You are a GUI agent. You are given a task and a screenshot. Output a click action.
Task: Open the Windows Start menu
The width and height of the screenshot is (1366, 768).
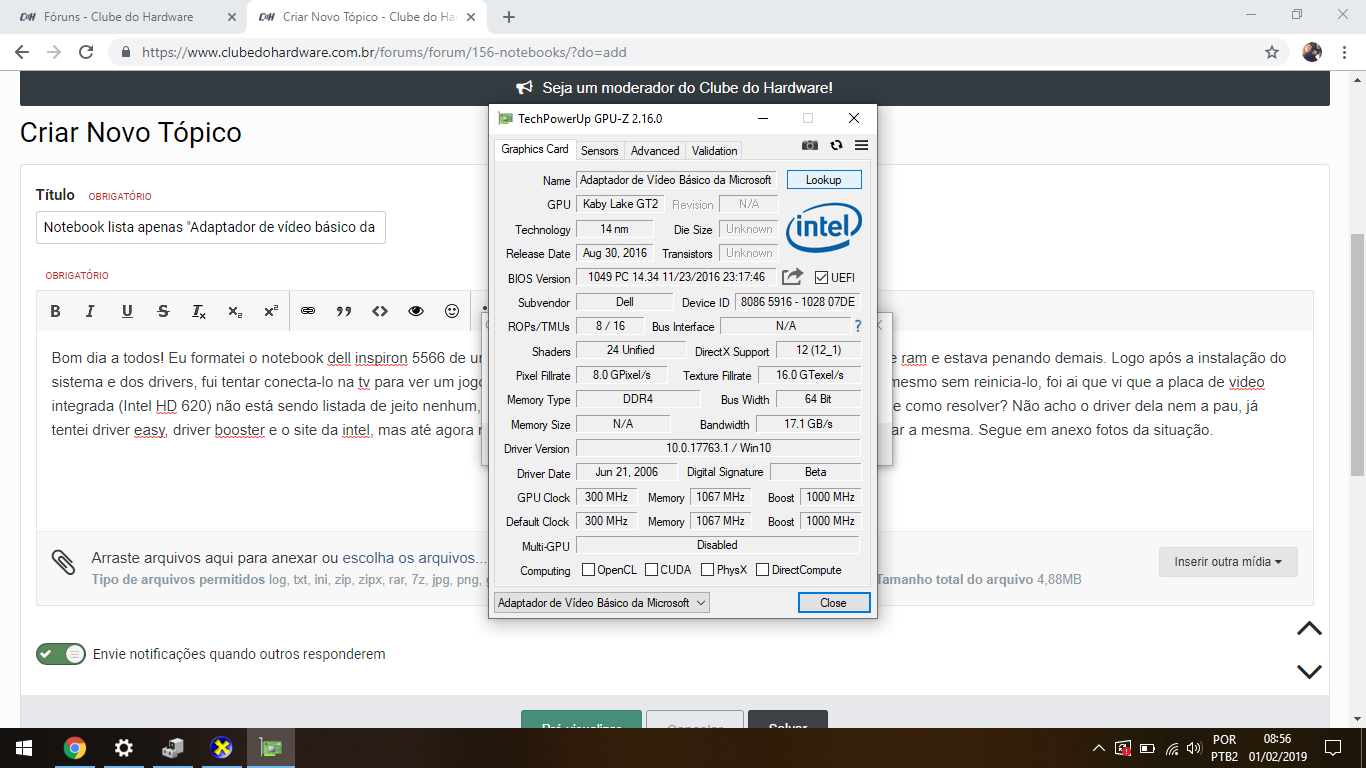point(23,748)
